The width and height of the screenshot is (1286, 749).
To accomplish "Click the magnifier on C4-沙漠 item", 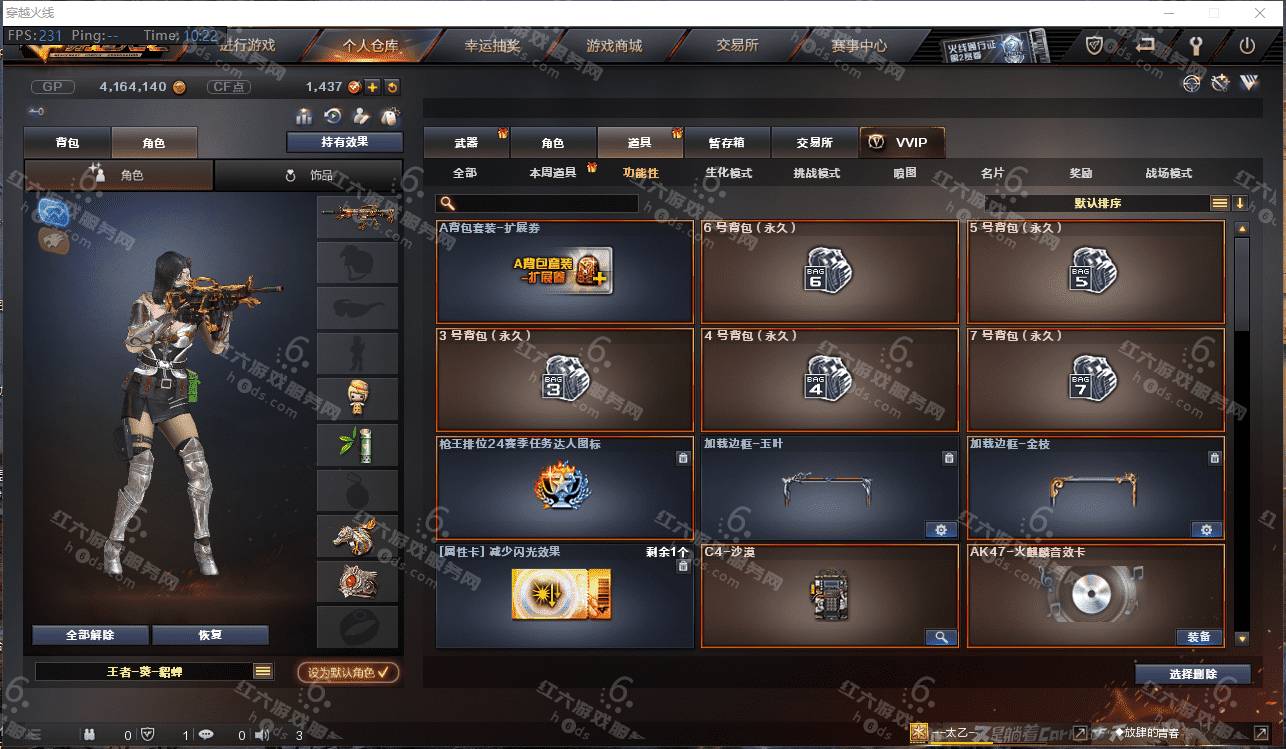I will (x=941, y=637).
